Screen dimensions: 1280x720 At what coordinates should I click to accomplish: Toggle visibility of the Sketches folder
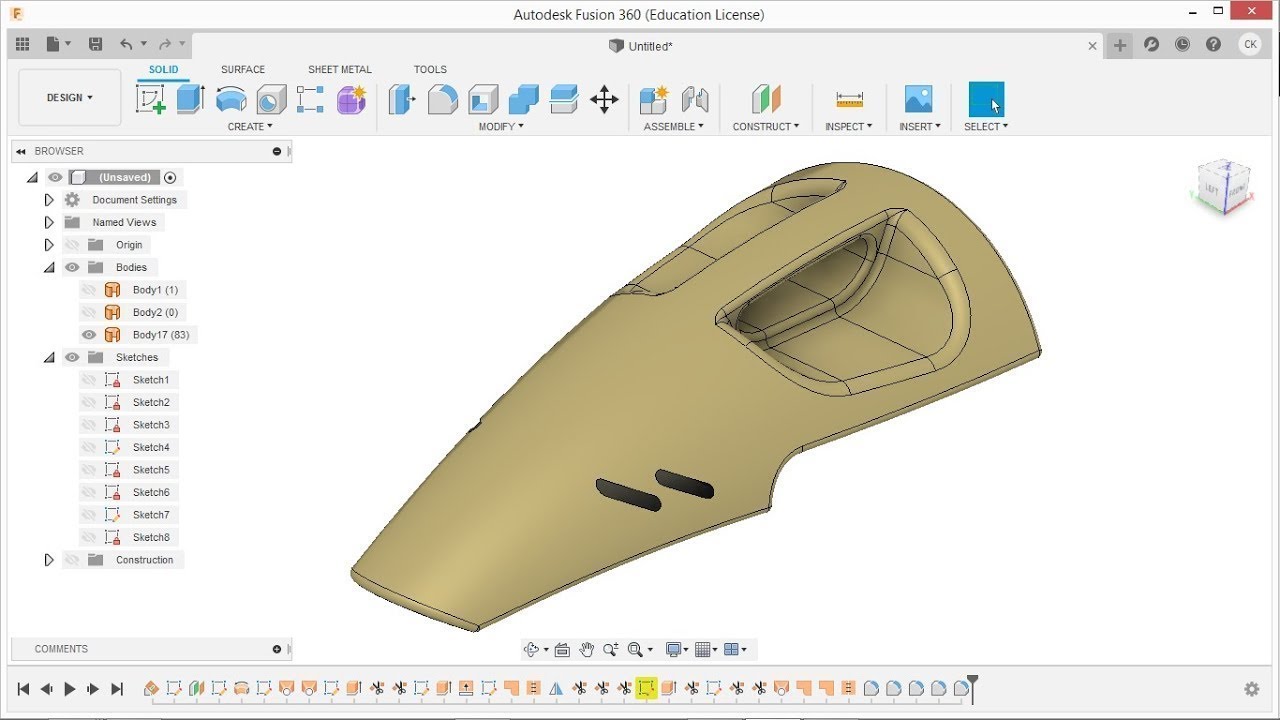coord(72,357)
